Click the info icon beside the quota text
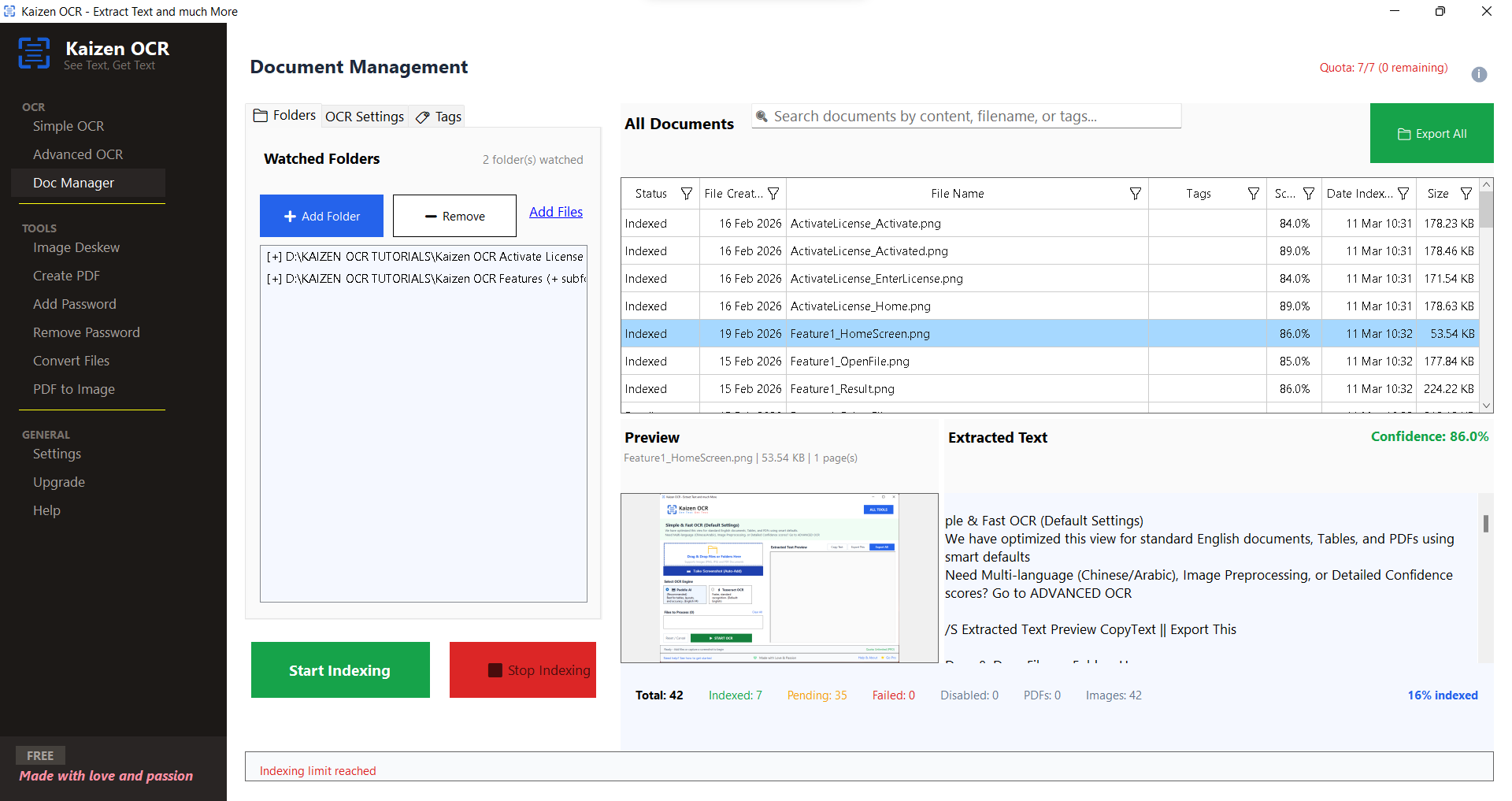 tap(1479, 74)
